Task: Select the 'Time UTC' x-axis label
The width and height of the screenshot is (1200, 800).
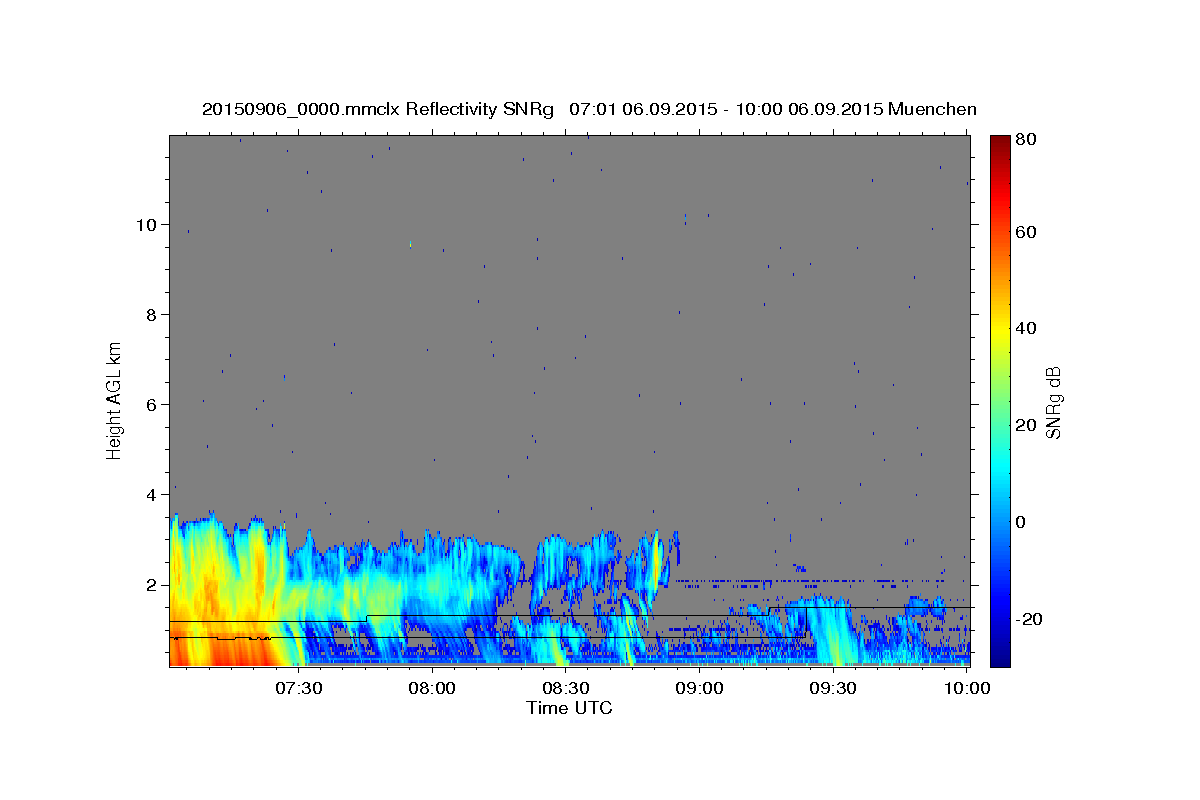Action: (x=569, y=708)
